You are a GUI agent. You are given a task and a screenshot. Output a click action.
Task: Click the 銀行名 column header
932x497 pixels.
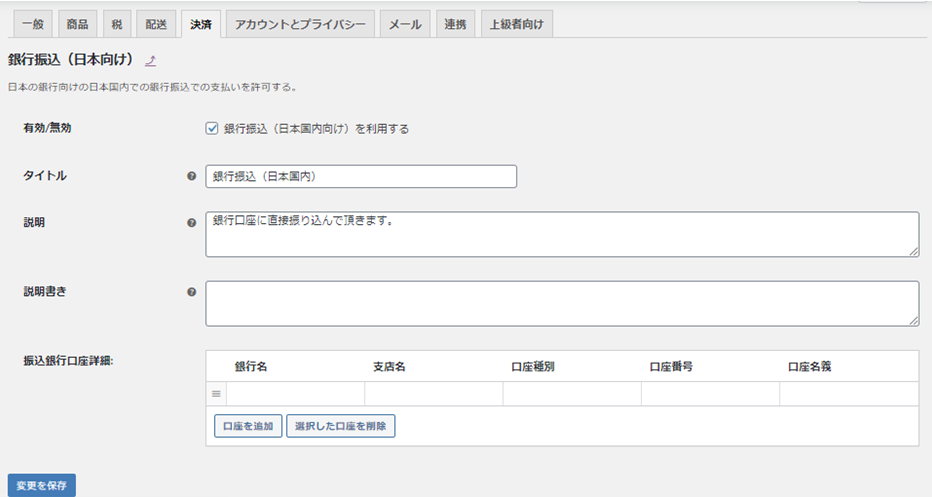tap(251, 367)
